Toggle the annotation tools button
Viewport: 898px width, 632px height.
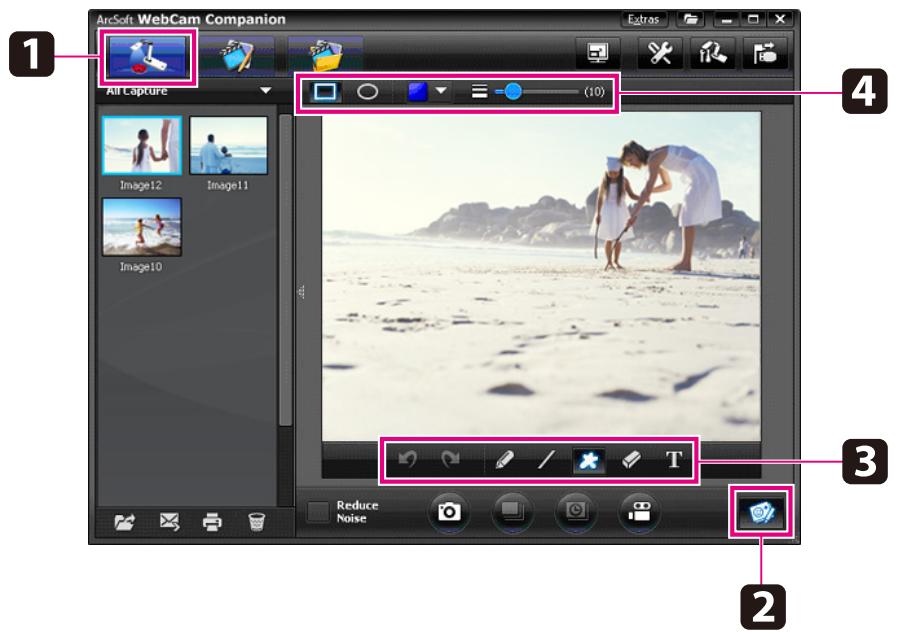[x=761, y=512]
